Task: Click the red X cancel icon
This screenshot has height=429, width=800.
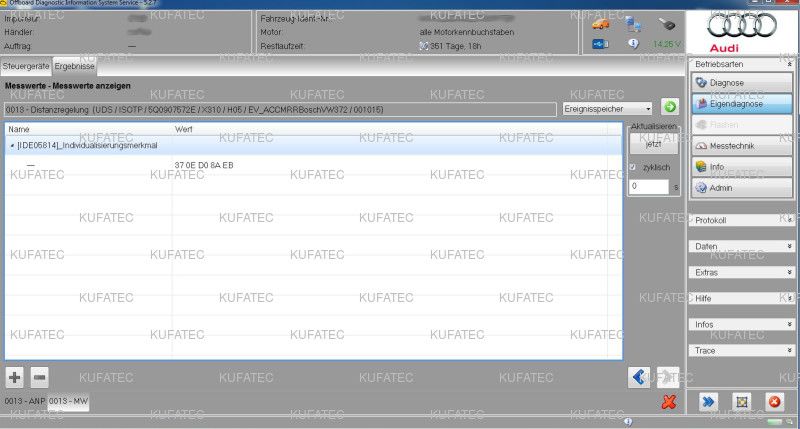Action: [x=669, y=401]
